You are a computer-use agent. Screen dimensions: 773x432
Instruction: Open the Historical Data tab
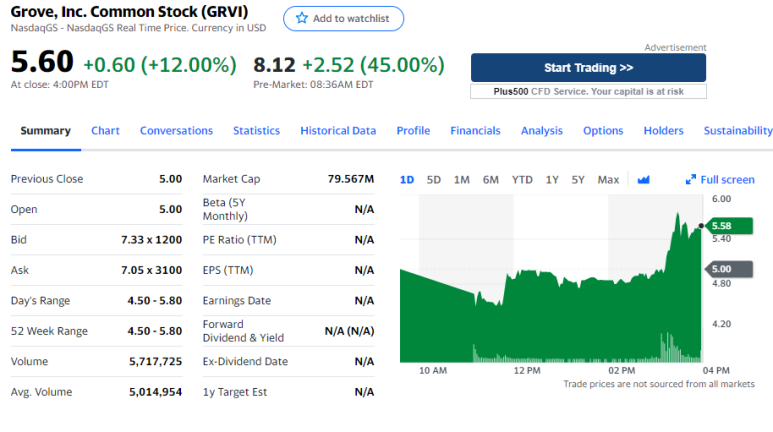(338, 131)
